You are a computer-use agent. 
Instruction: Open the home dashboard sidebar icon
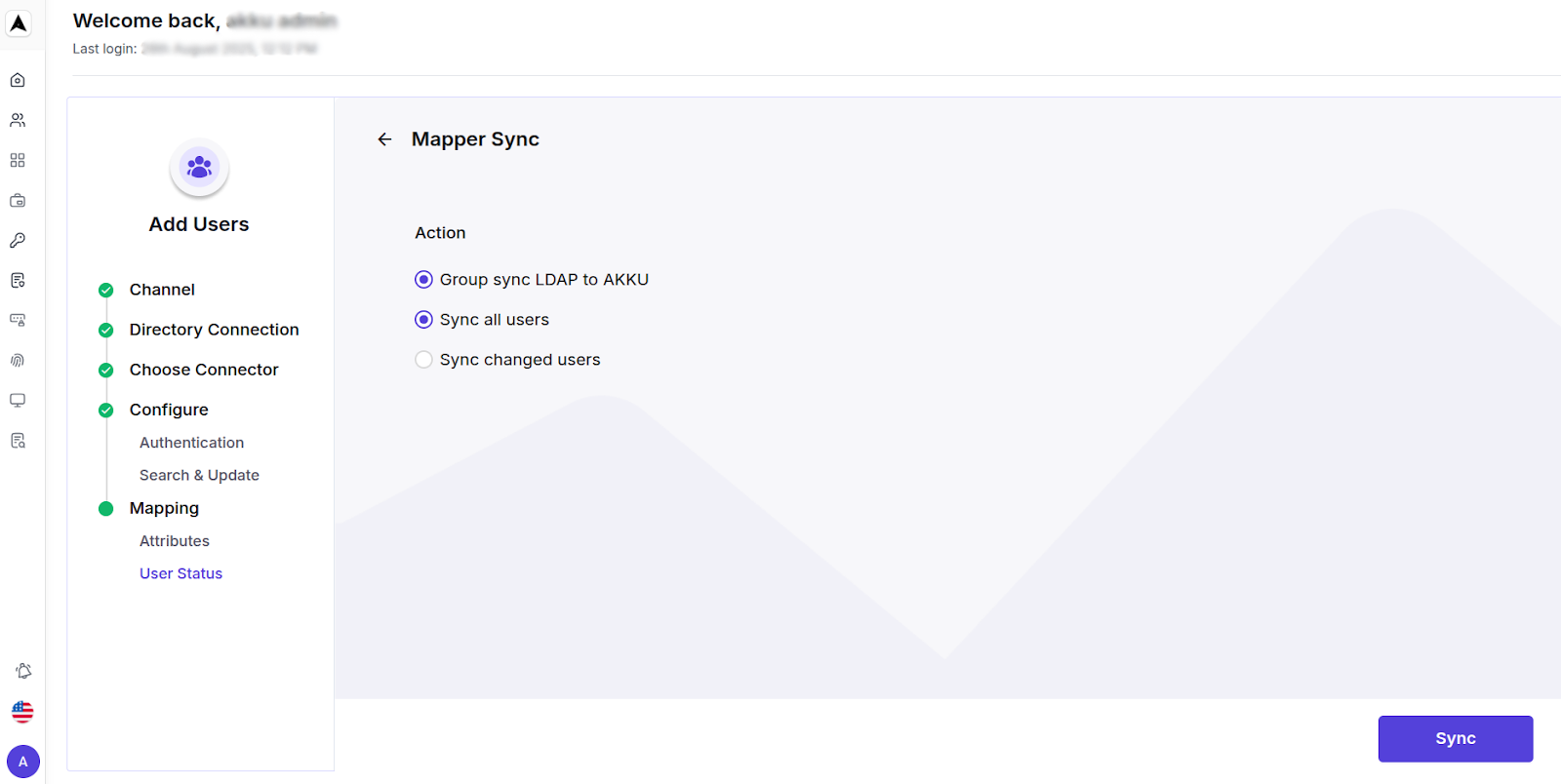[x=18, y=80]
